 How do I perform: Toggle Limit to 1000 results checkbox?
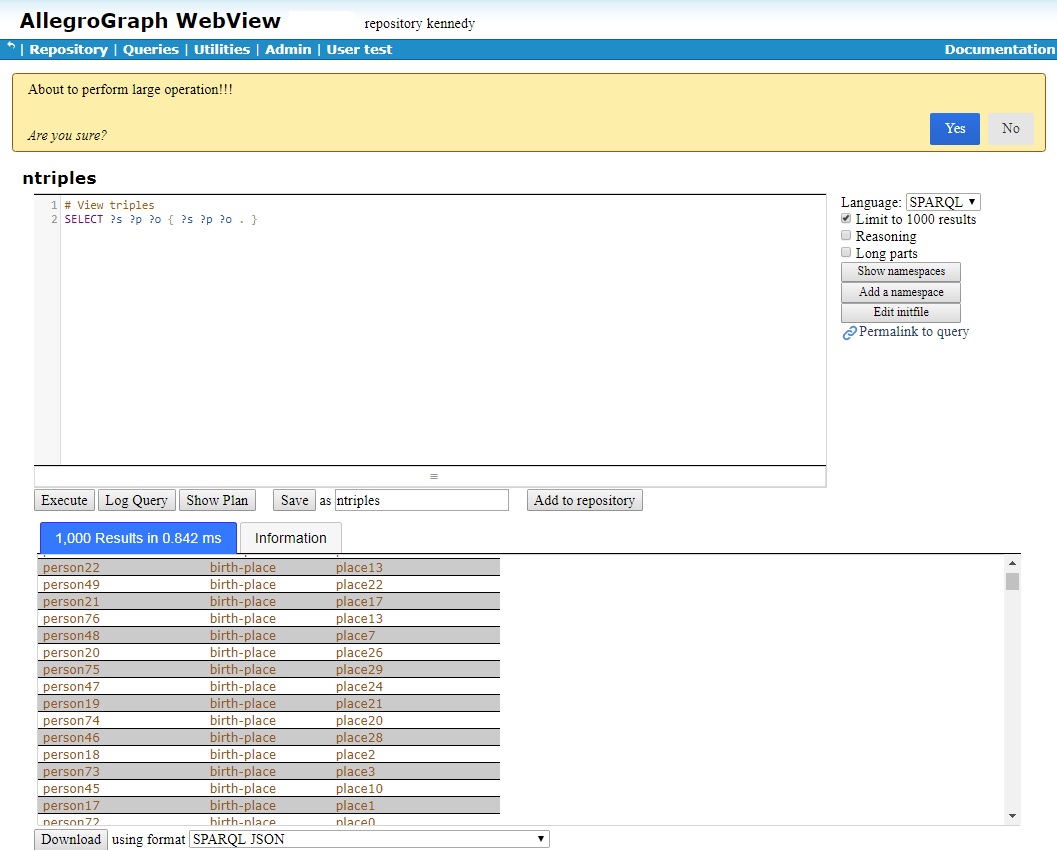(x=846, y=219)
